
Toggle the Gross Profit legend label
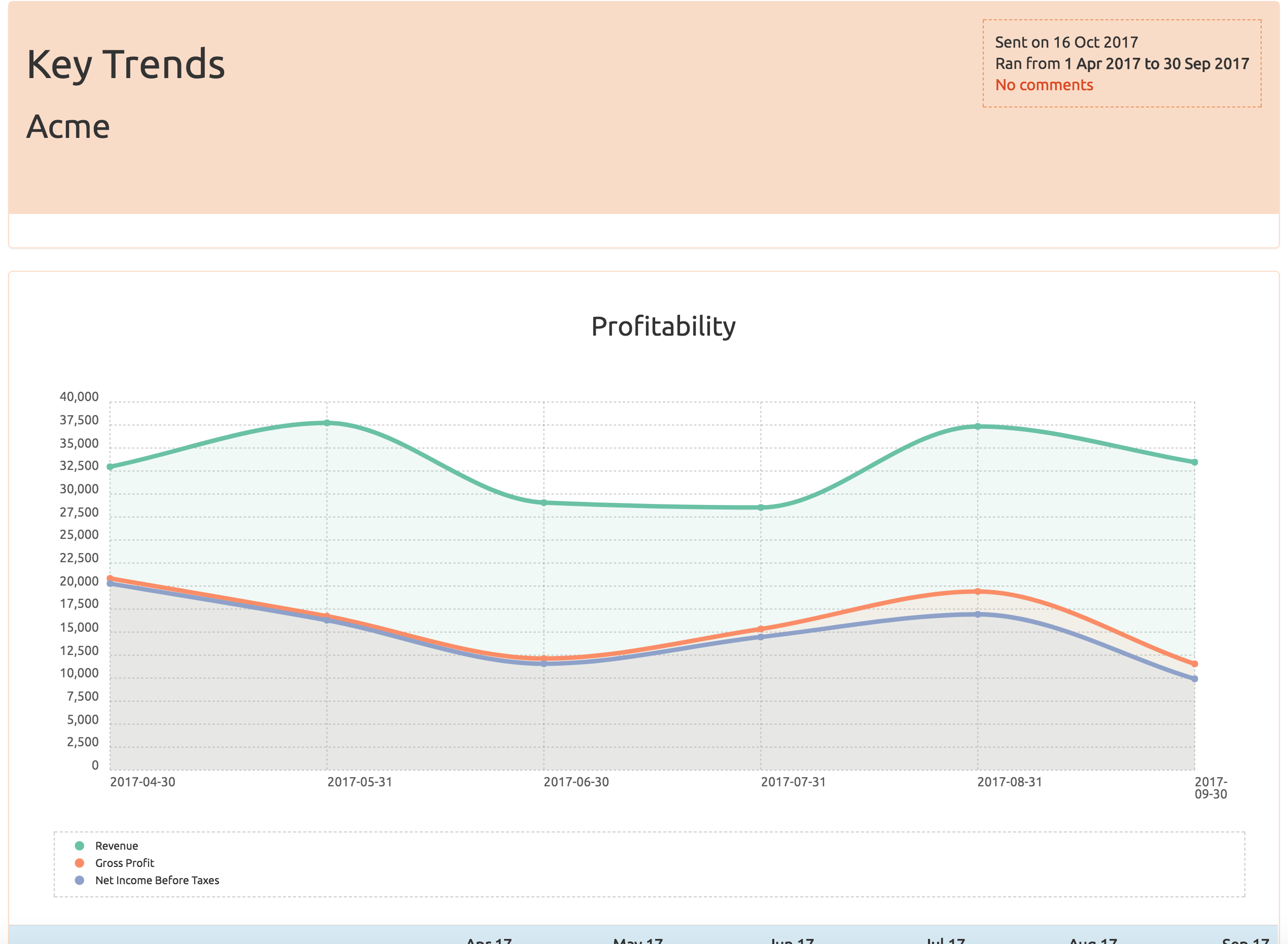coord(125,863)
